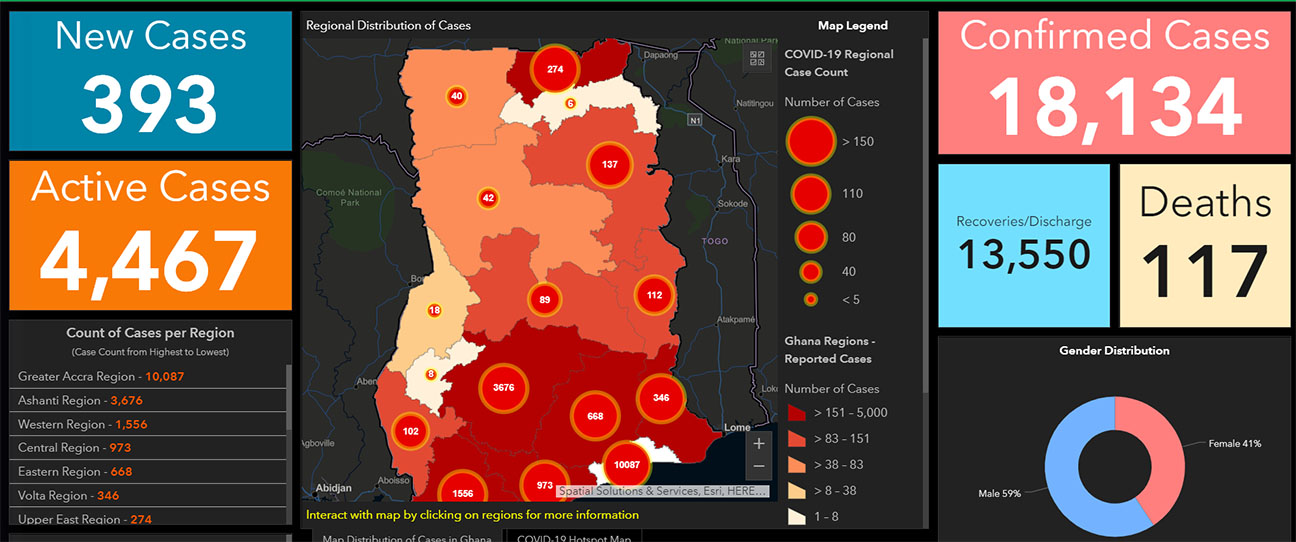This screenshot has width=1296, height=542.
Task: Open Map Distribution of Cases in Ghana tab
Action: pos(405,536)
